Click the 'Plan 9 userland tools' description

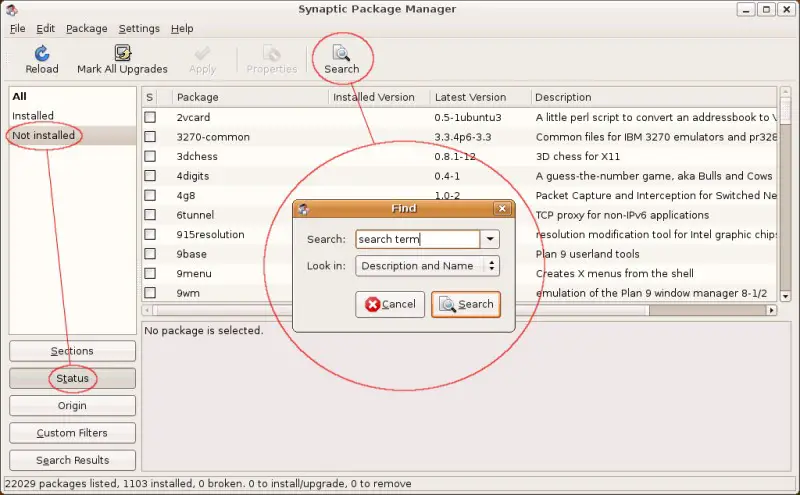coord(588,254)
